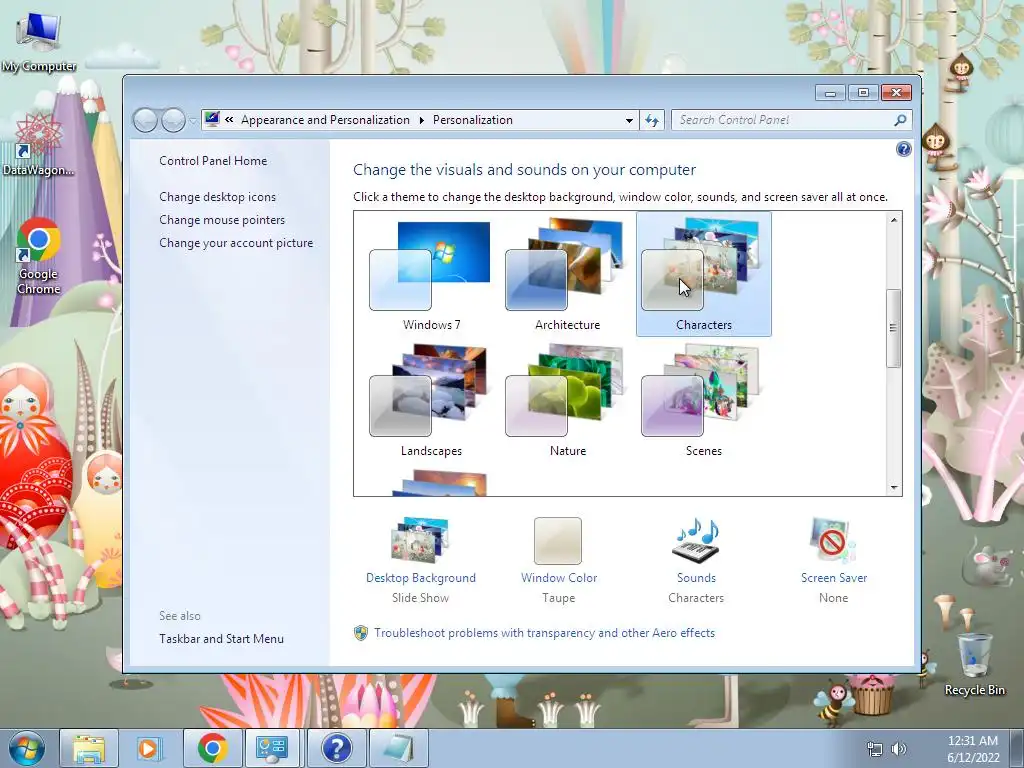Select the Architecture theme

tap(567, 274)
